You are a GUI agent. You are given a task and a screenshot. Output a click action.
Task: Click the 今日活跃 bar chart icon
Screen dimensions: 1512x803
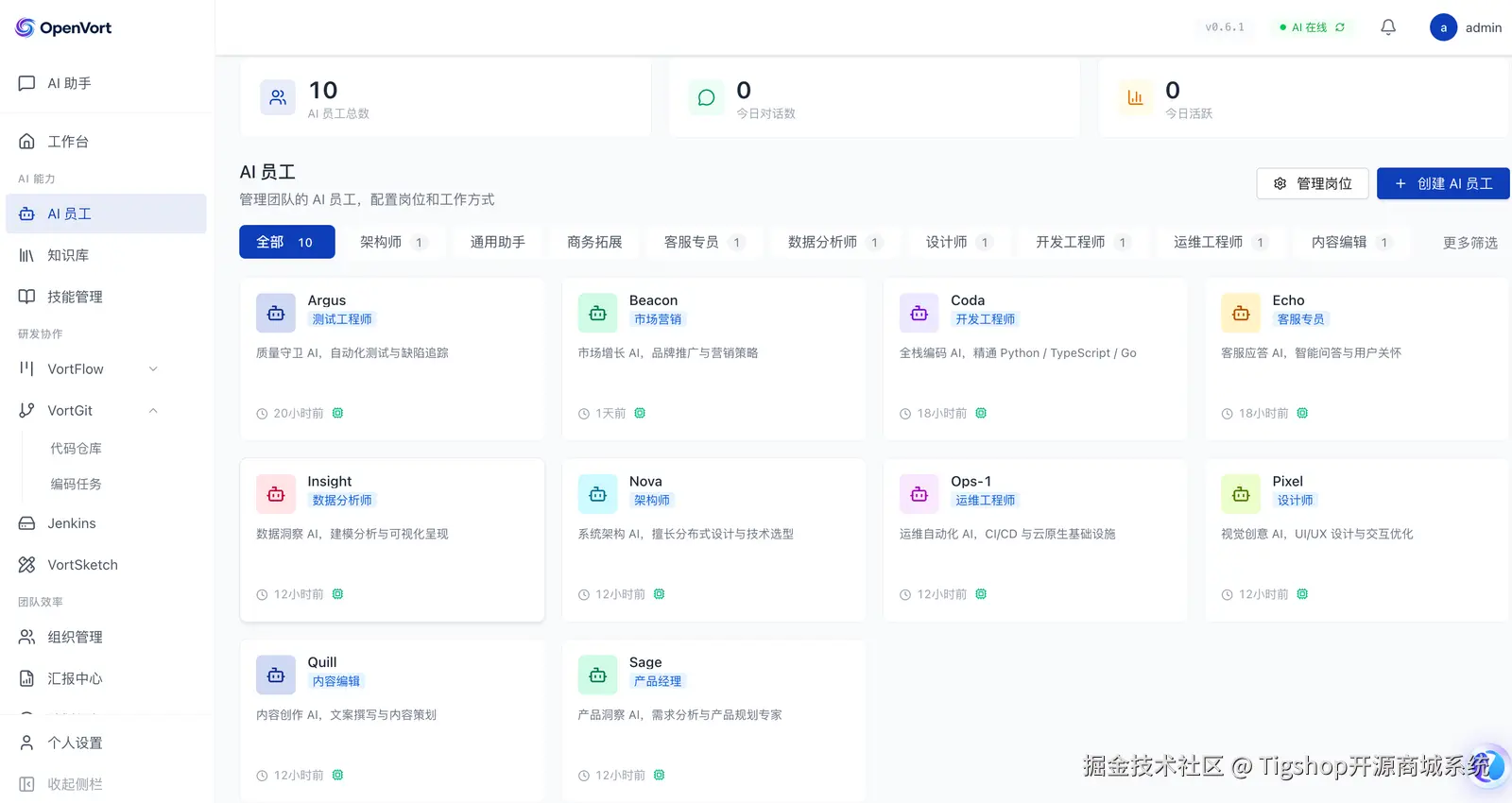pos(1135,97)
